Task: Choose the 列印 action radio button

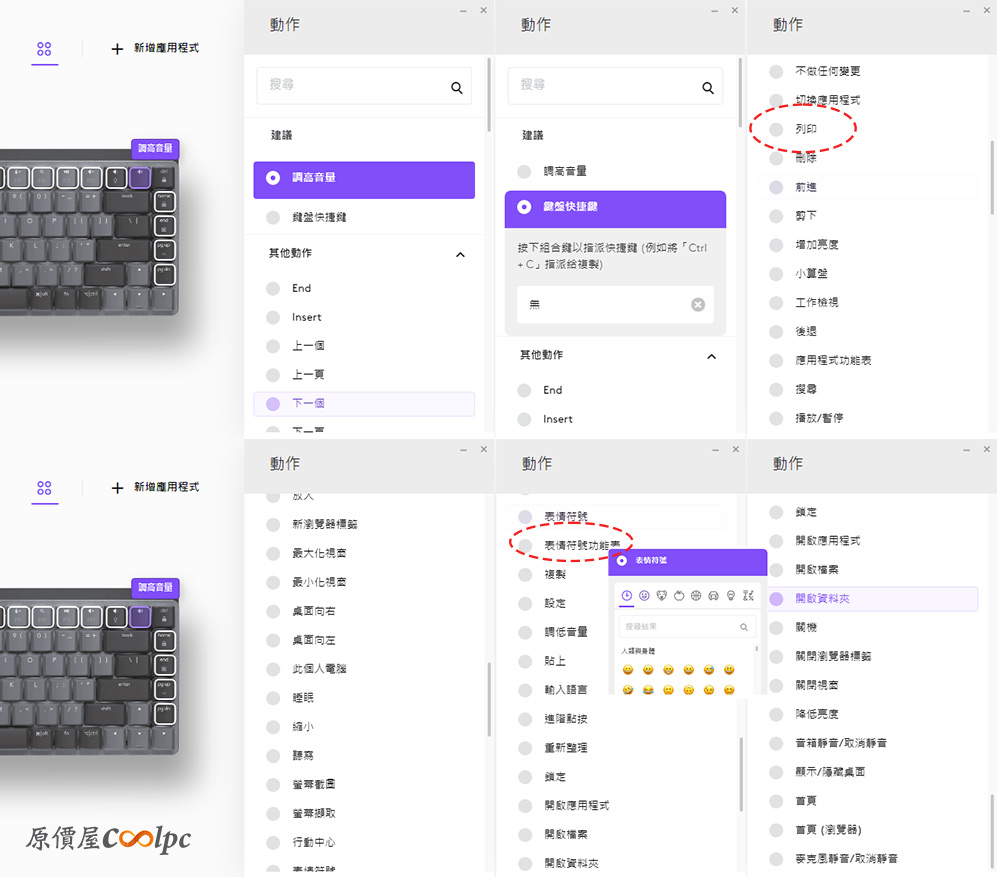Action: coord(776,129)
